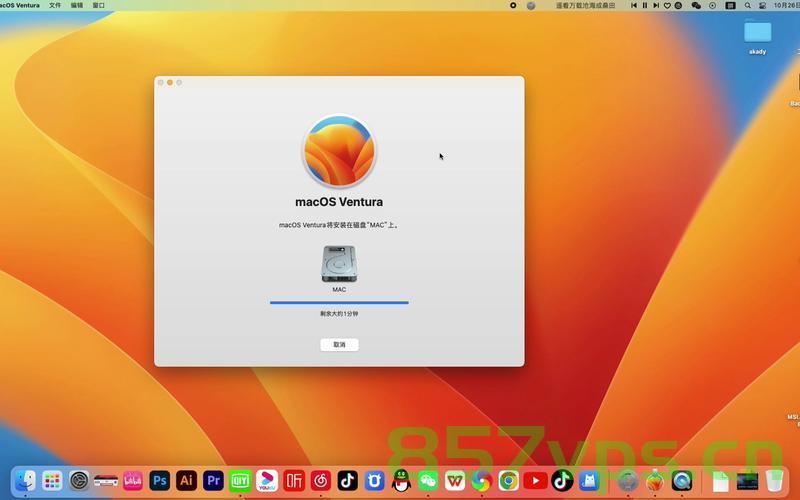Launch Premiere Pro from the dock
Viewport: 800px width, 500px height.
coord(213,481)
